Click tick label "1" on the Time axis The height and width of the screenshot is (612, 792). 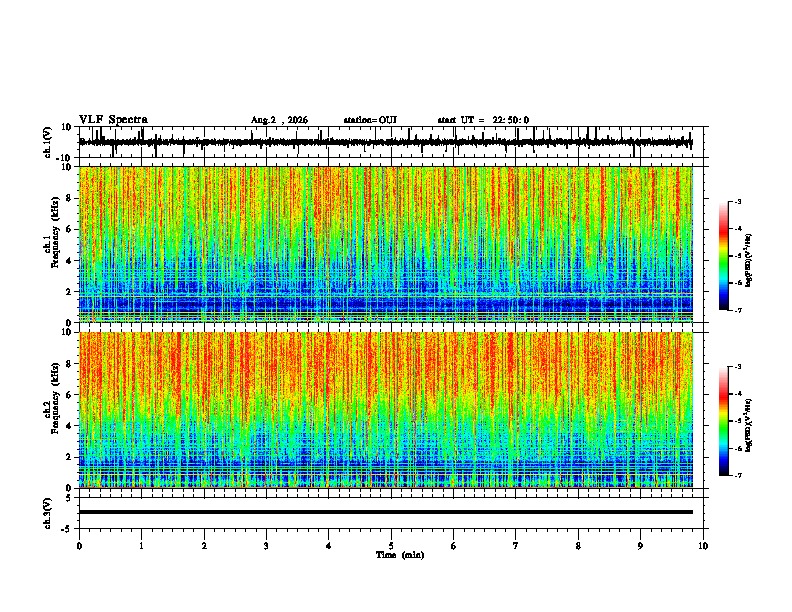tap(141, 546)
